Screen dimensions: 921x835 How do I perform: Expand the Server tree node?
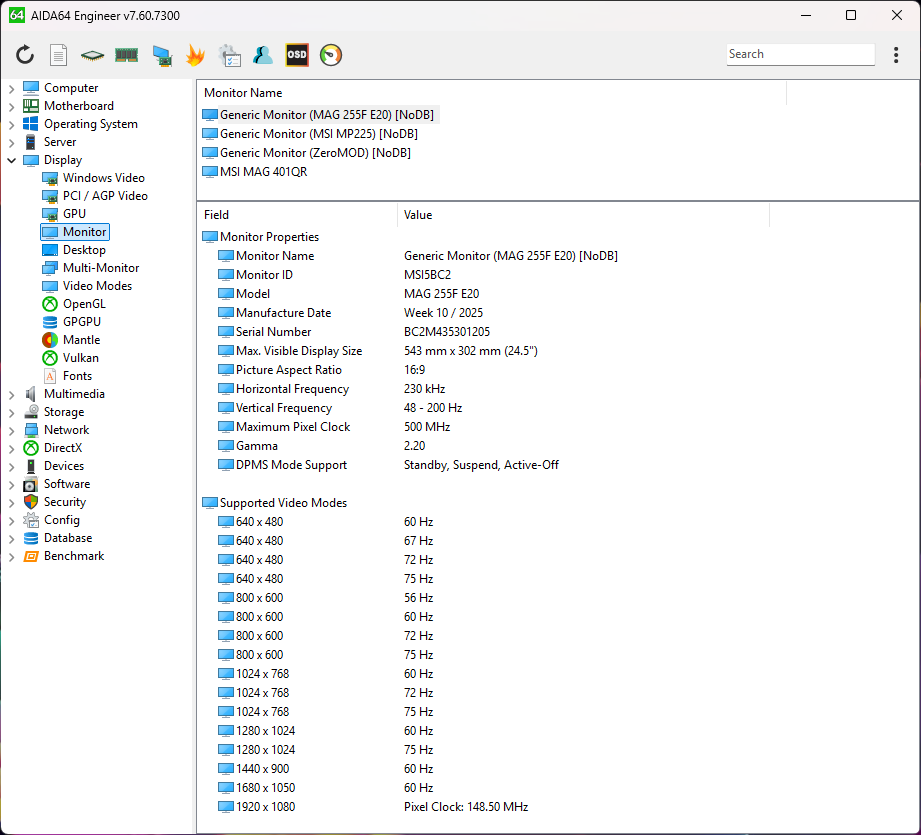pyautogui.click(x=11, y=143)
